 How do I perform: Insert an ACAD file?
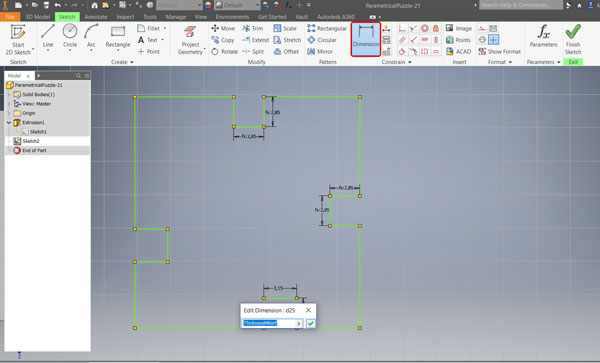(458, 51)
